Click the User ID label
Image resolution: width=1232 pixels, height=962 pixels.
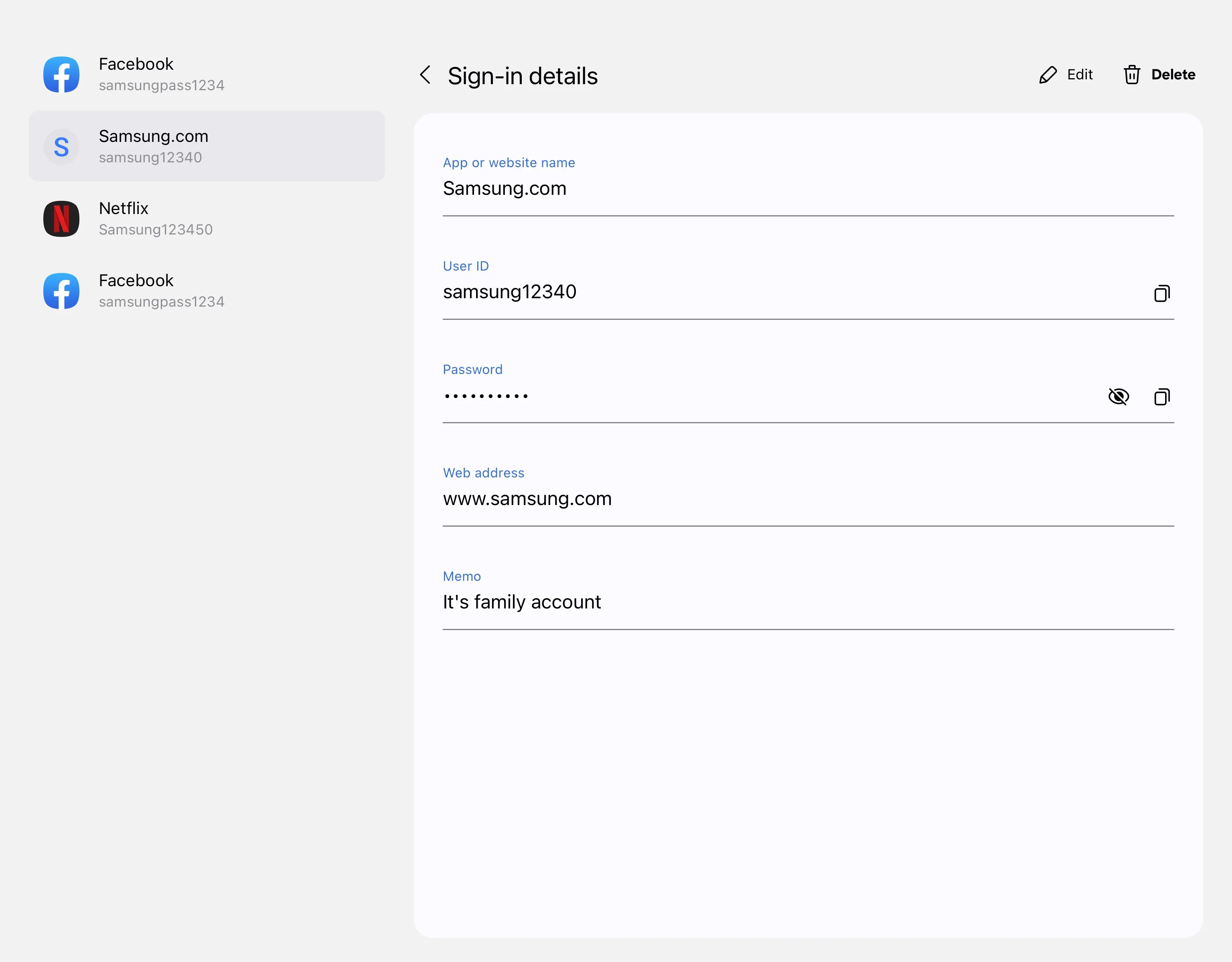(465, 266)
